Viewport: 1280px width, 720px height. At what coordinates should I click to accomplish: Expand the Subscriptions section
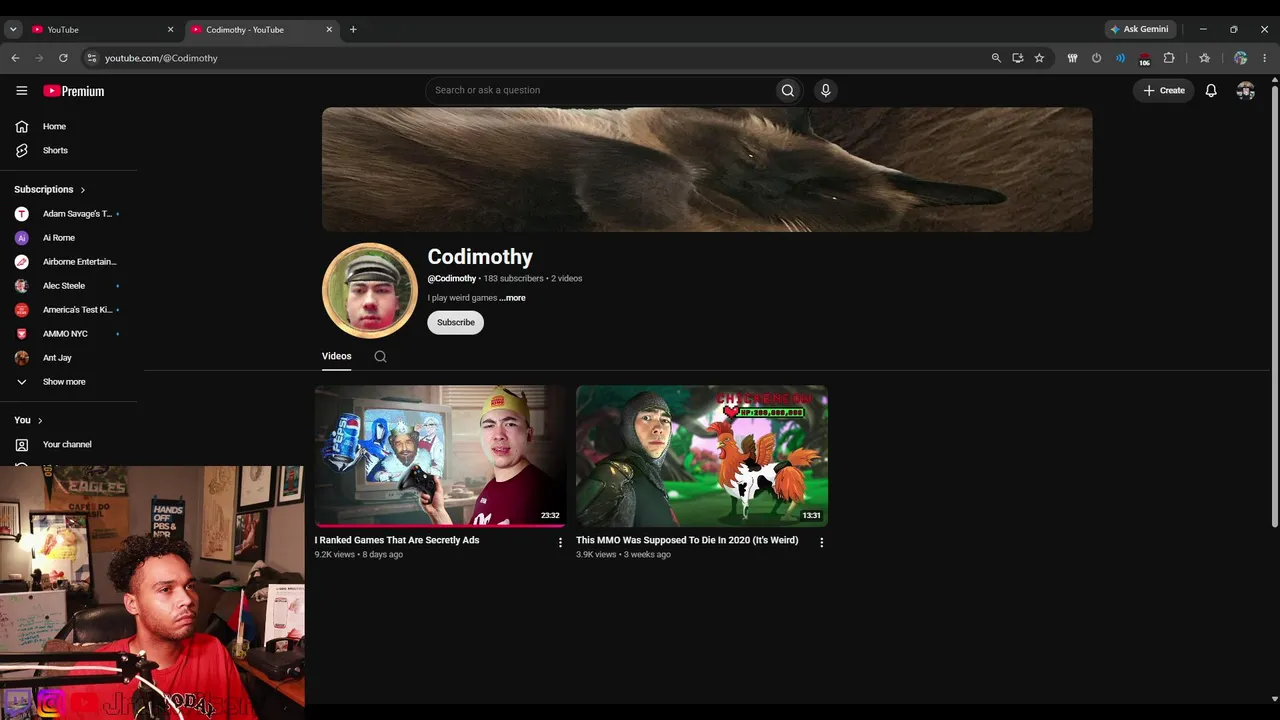coord(50,189)
